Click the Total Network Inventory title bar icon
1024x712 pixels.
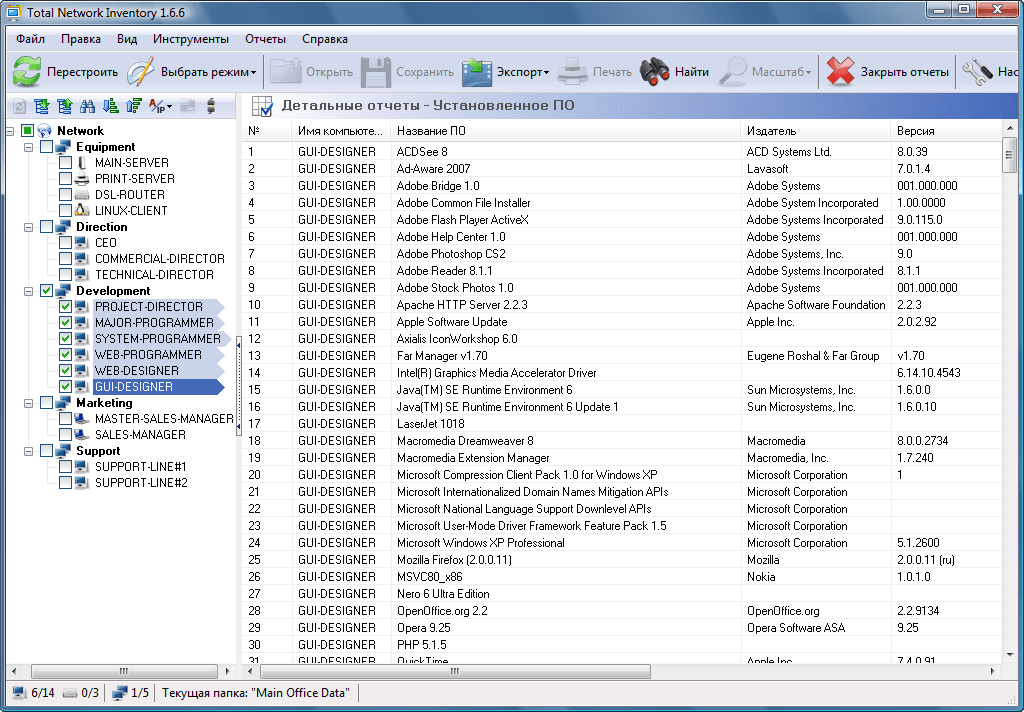tap(14, 12)
